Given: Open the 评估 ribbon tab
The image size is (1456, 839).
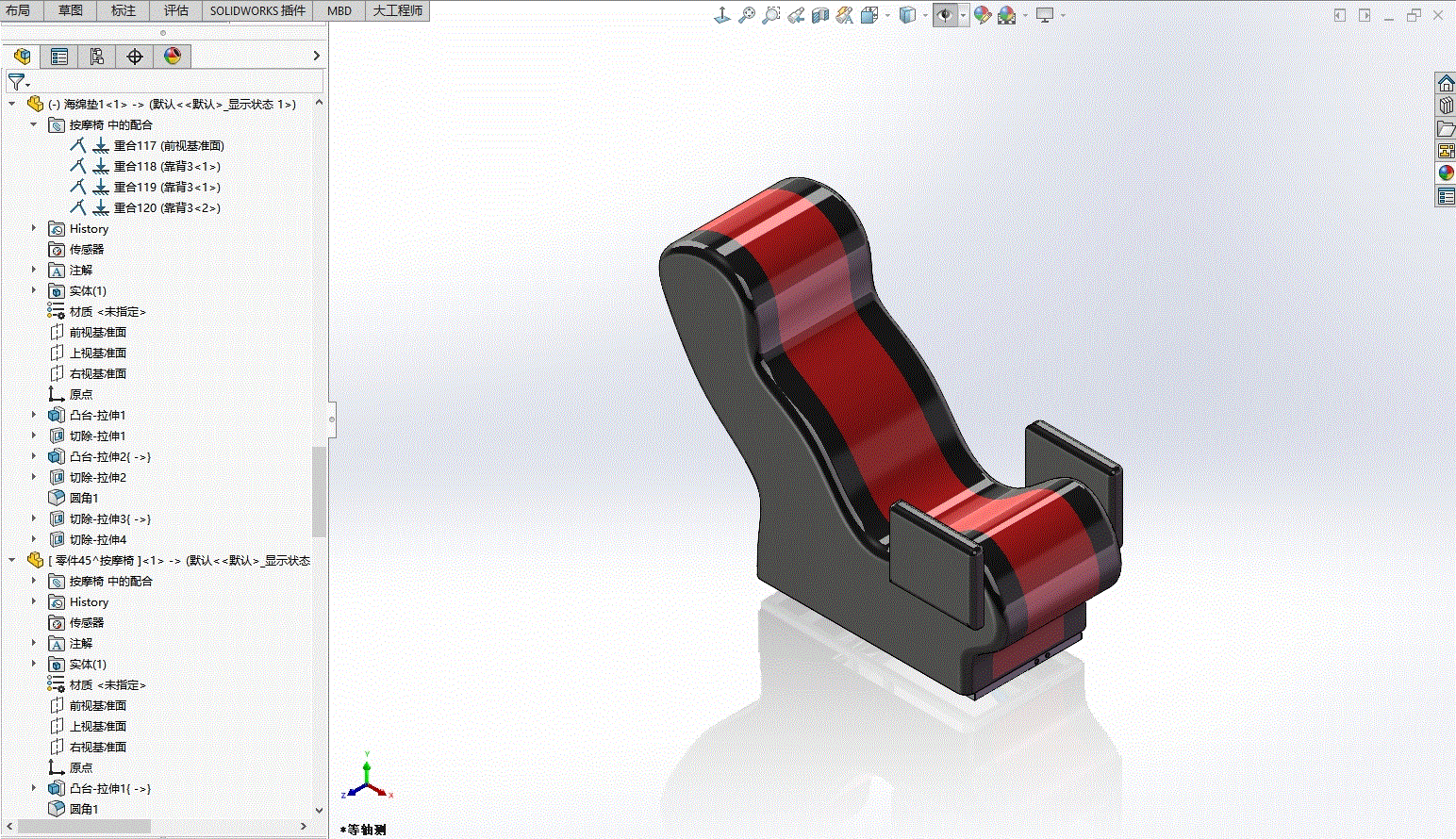Looking at the screenshot, I should [x=176, y=10].
